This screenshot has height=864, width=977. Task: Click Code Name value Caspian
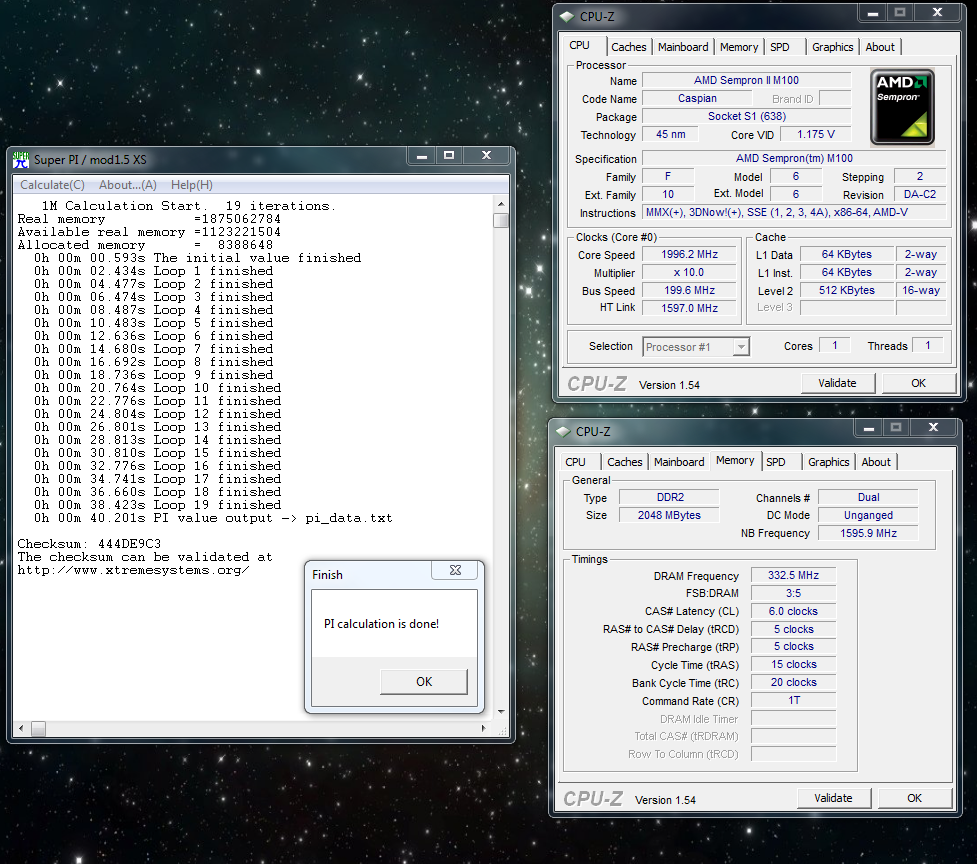(x=697, y=98)
